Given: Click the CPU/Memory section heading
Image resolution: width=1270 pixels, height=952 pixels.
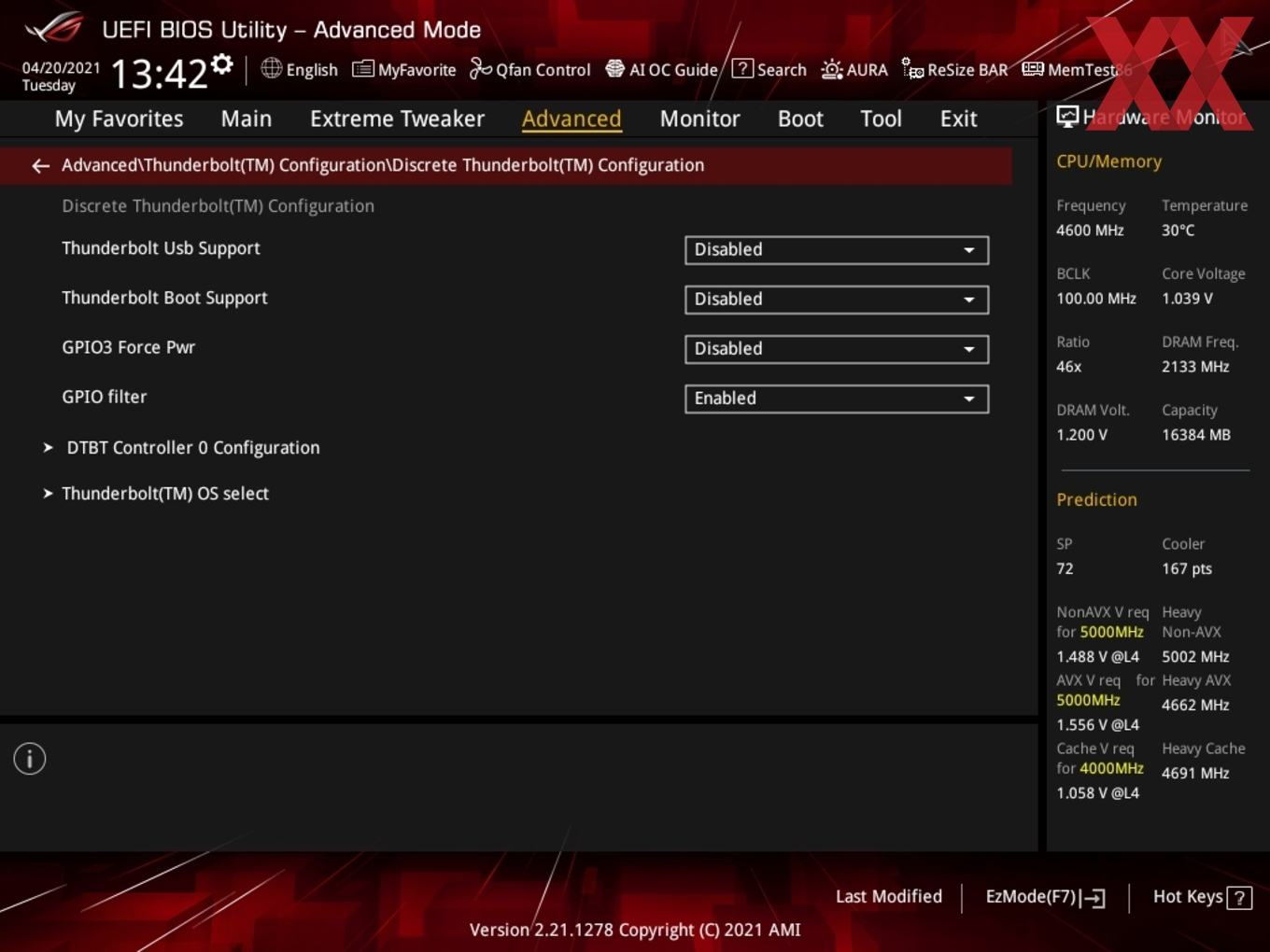Looking at the screenshot, I should coord(1108,161).
